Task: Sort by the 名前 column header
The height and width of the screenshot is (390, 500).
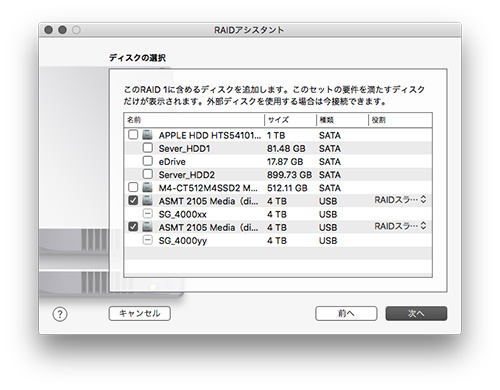Action: coord(194,120)
